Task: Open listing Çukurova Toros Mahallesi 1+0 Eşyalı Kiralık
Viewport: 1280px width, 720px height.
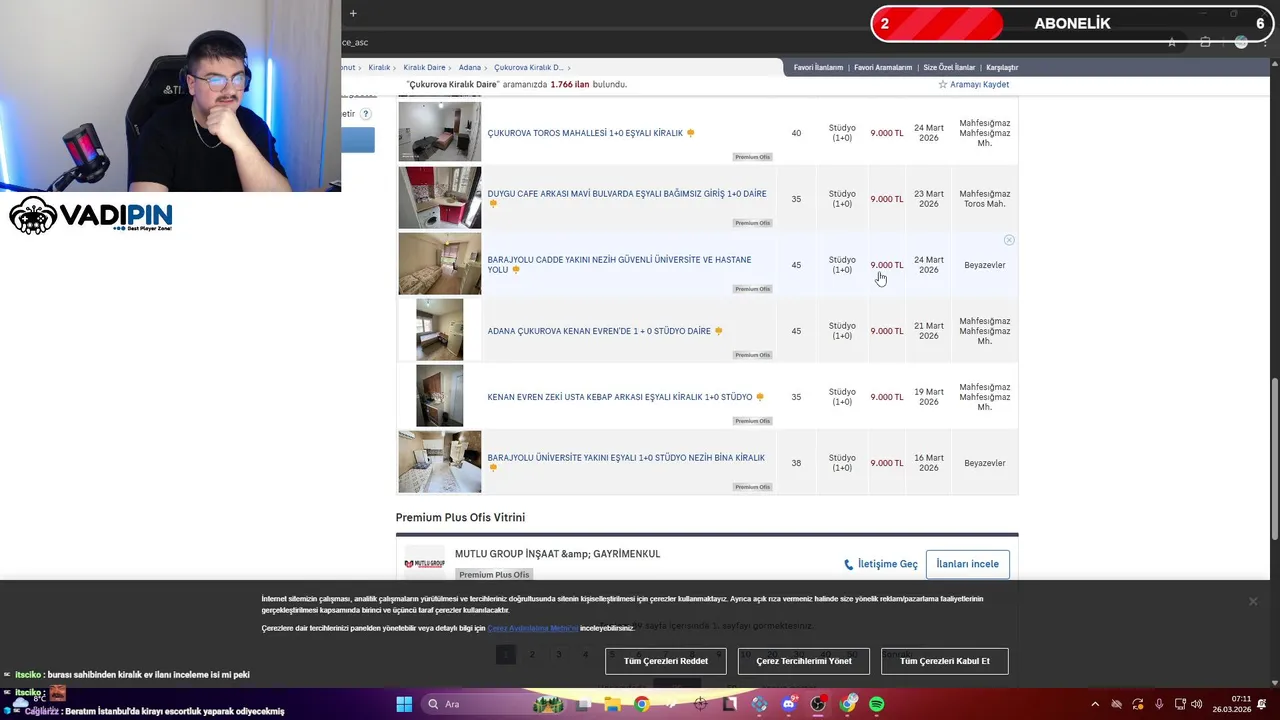Action: pos(585,133)
